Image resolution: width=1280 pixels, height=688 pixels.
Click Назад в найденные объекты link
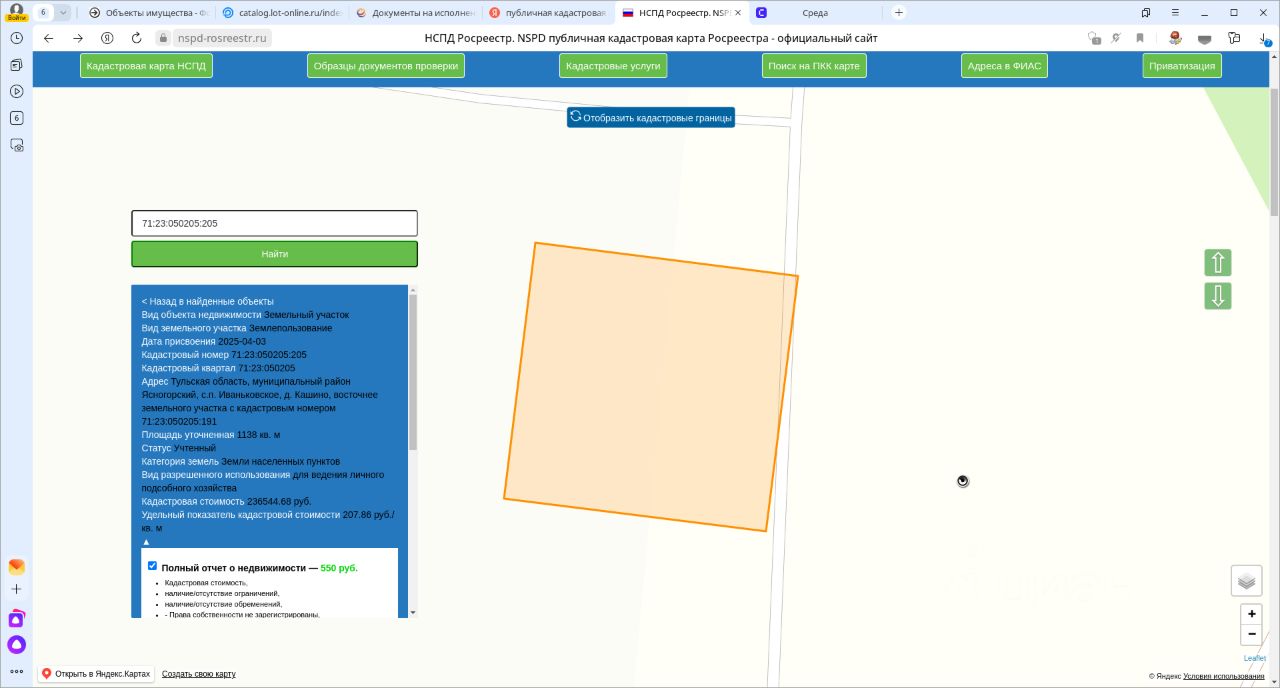pyautogui.click(x=207, y=301)
